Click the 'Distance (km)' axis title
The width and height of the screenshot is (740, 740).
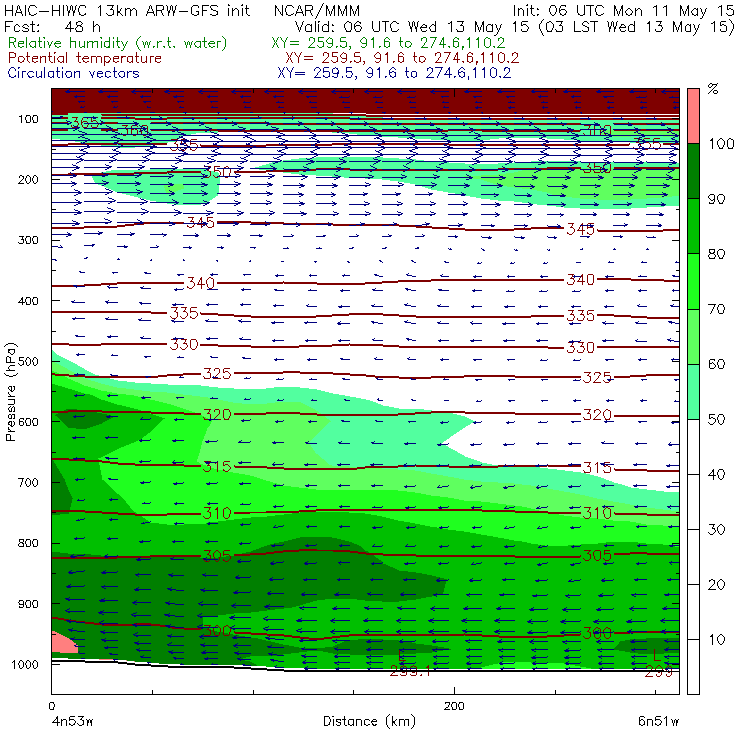[x=369, y=721]
